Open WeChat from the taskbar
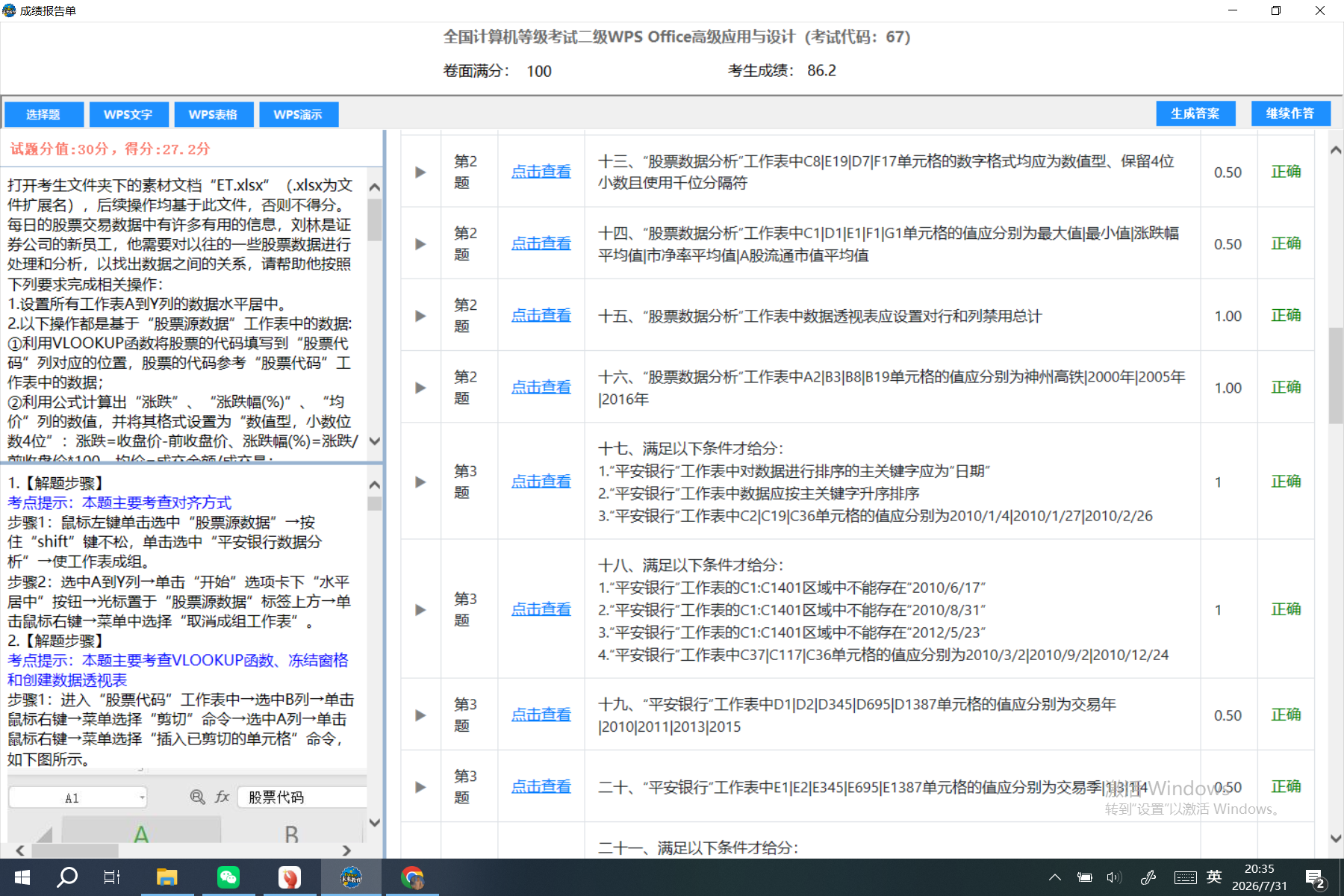The image size is (1344, 896). pos(228,877)
